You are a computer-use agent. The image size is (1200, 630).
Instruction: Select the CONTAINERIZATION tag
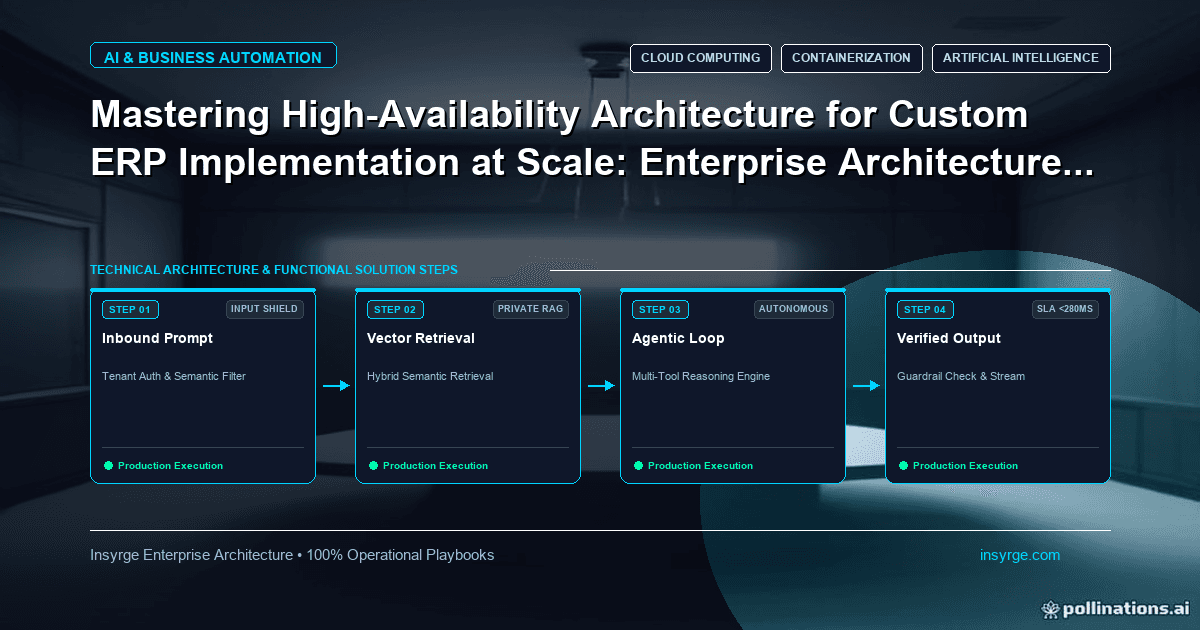851,58
